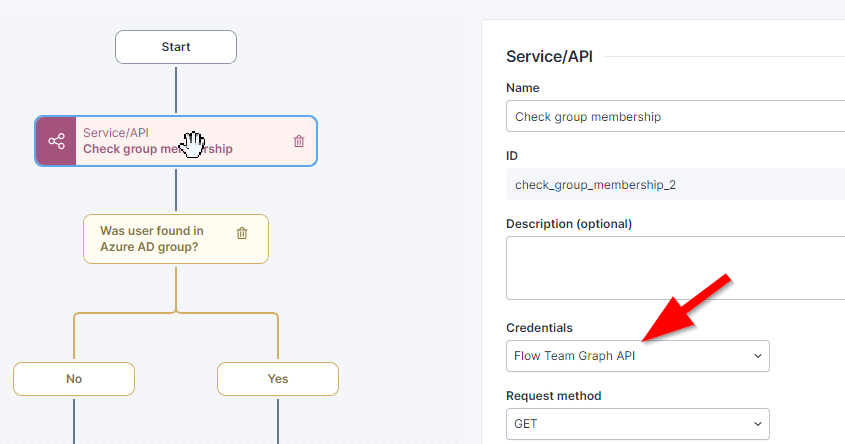Delete the Azure AD group condition node

pos(242,233)
